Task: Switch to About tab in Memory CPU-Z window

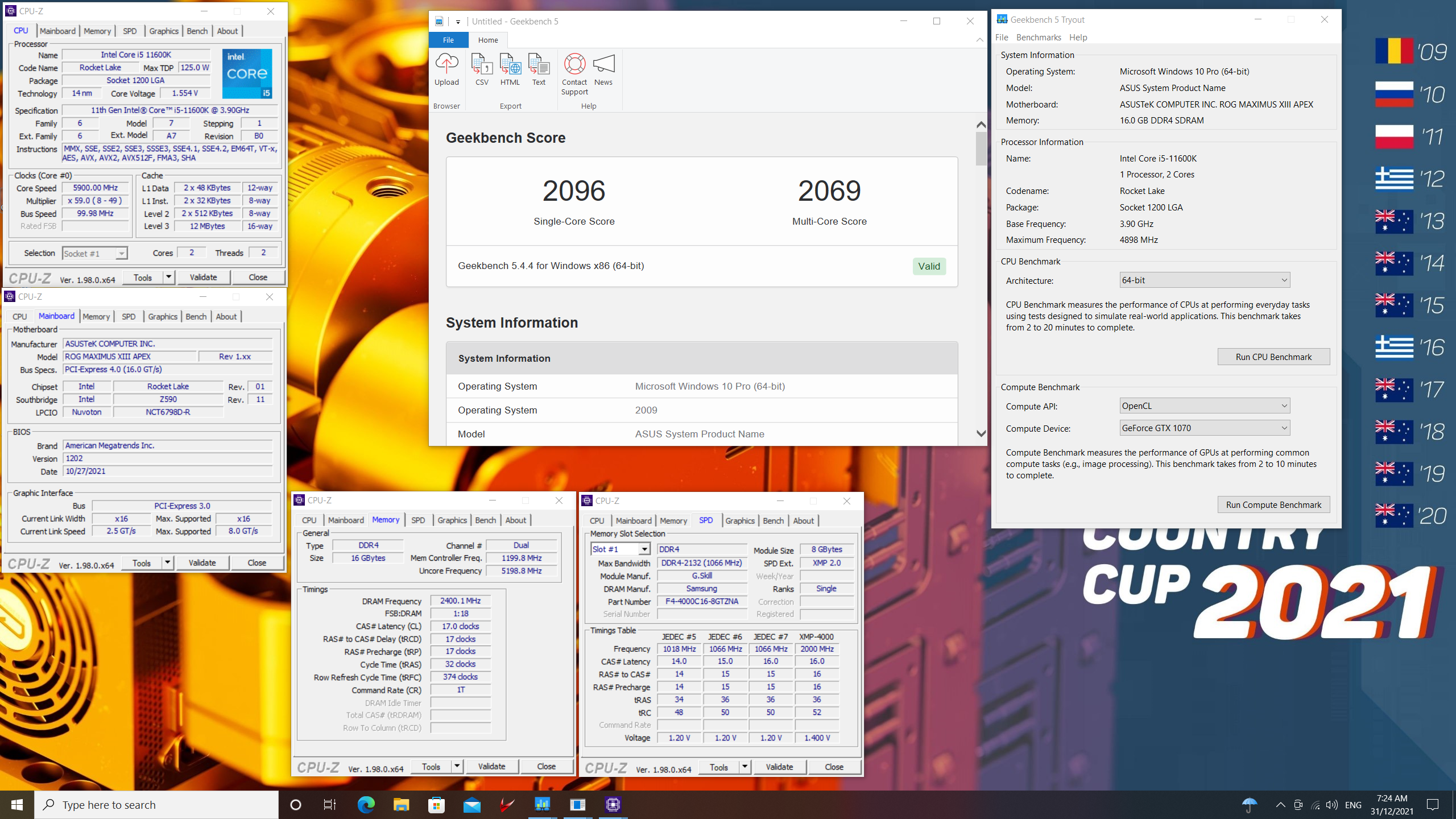Action: [516, 520]
